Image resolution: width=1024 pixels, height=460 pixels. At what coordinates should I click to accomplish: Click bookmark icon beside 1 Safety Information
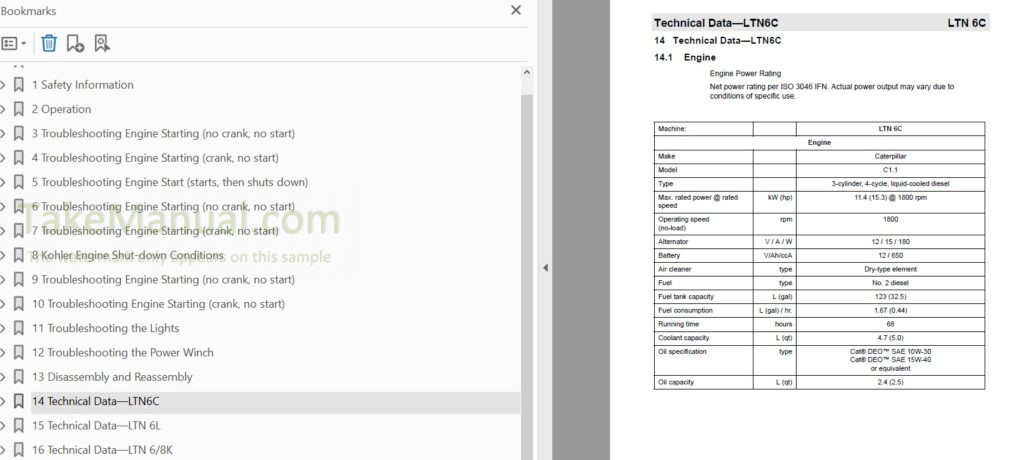click(18, 85)
